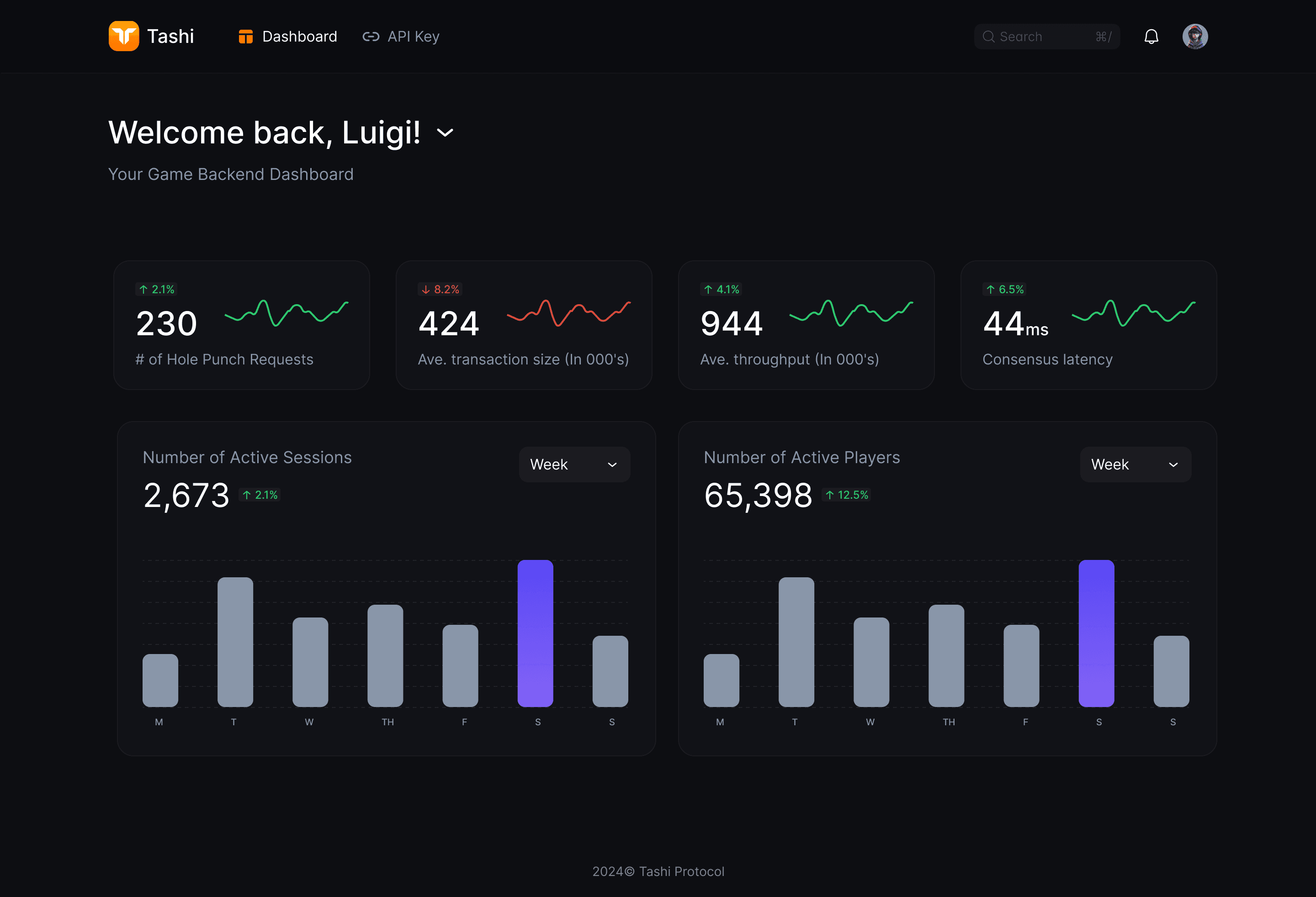The width and height of the screenshot is (1316, 897).
Task: Select the last bar in Active Players chart
Action: [1172, 671]
